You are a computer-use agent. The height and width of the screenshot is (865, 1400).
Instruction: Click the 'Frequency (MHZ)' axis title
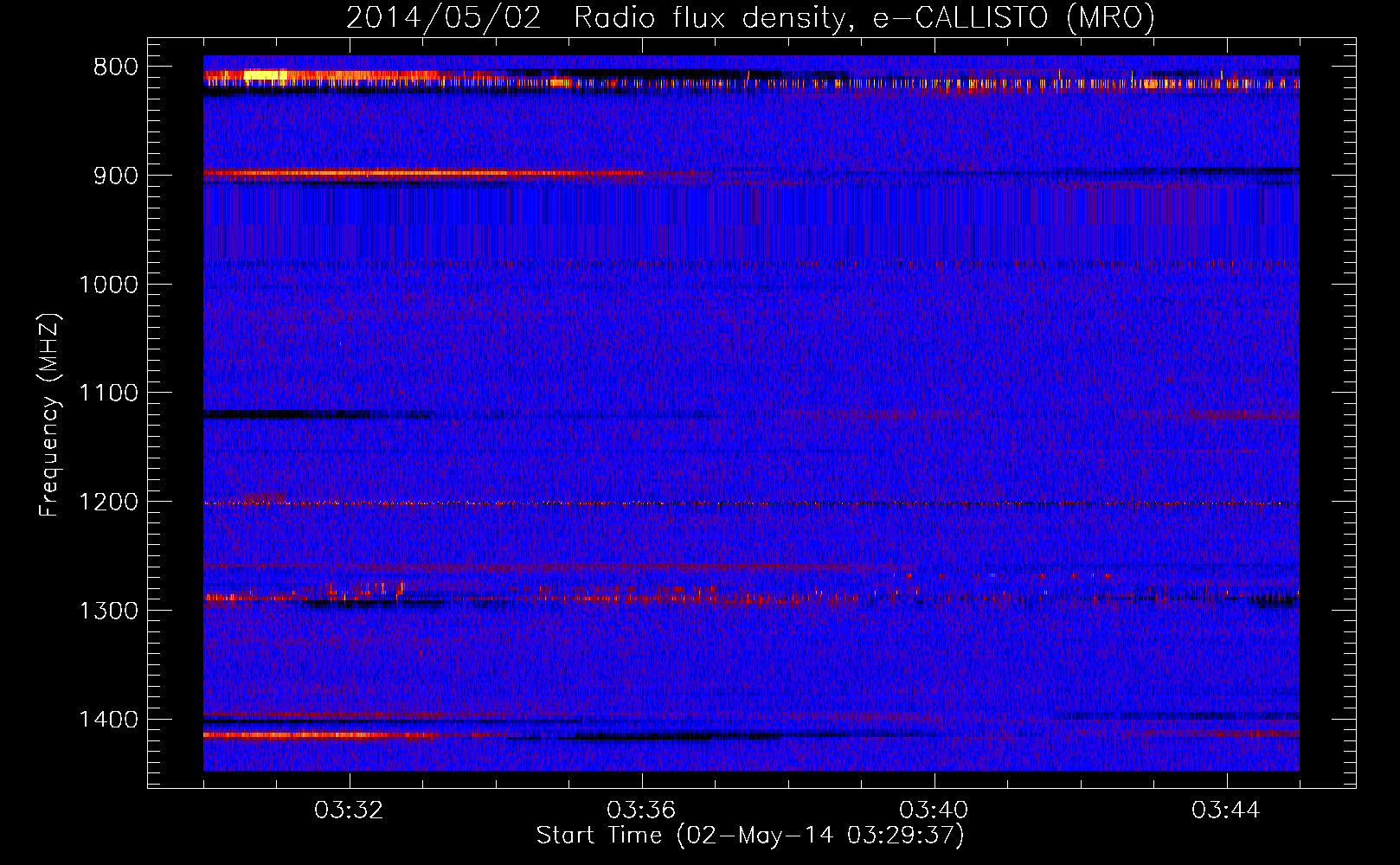[x=49, y=415]
